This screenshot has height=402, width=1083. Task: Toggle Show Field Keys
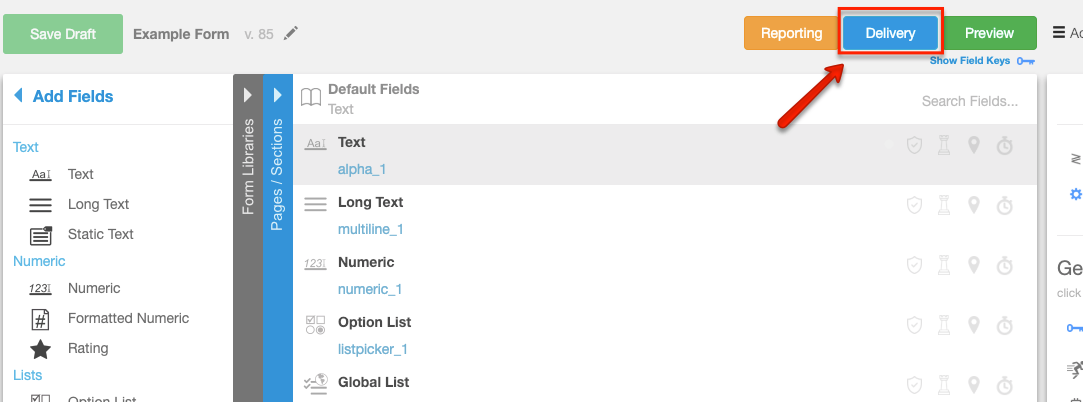981,61
